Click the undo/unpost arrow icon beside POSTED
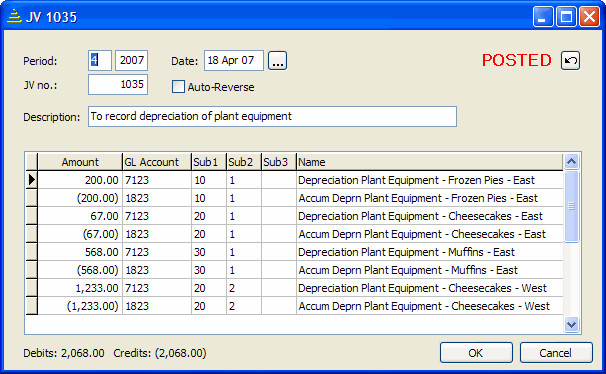The width and height of the screenshot is (606, 374). click(x=570, y=61)
